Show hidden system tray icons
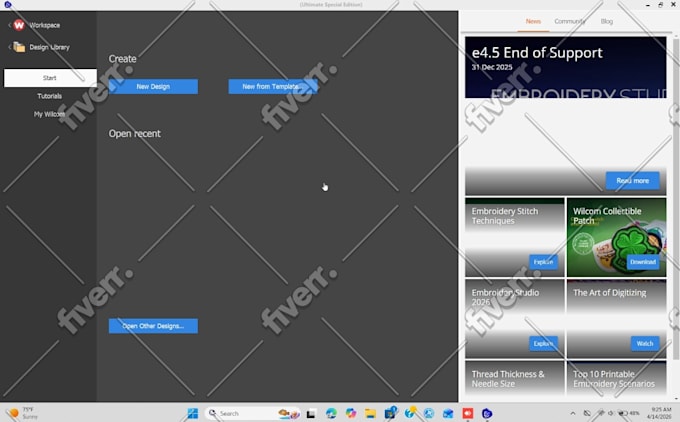Screen dimensions: 680x422 tap(573, 413)
